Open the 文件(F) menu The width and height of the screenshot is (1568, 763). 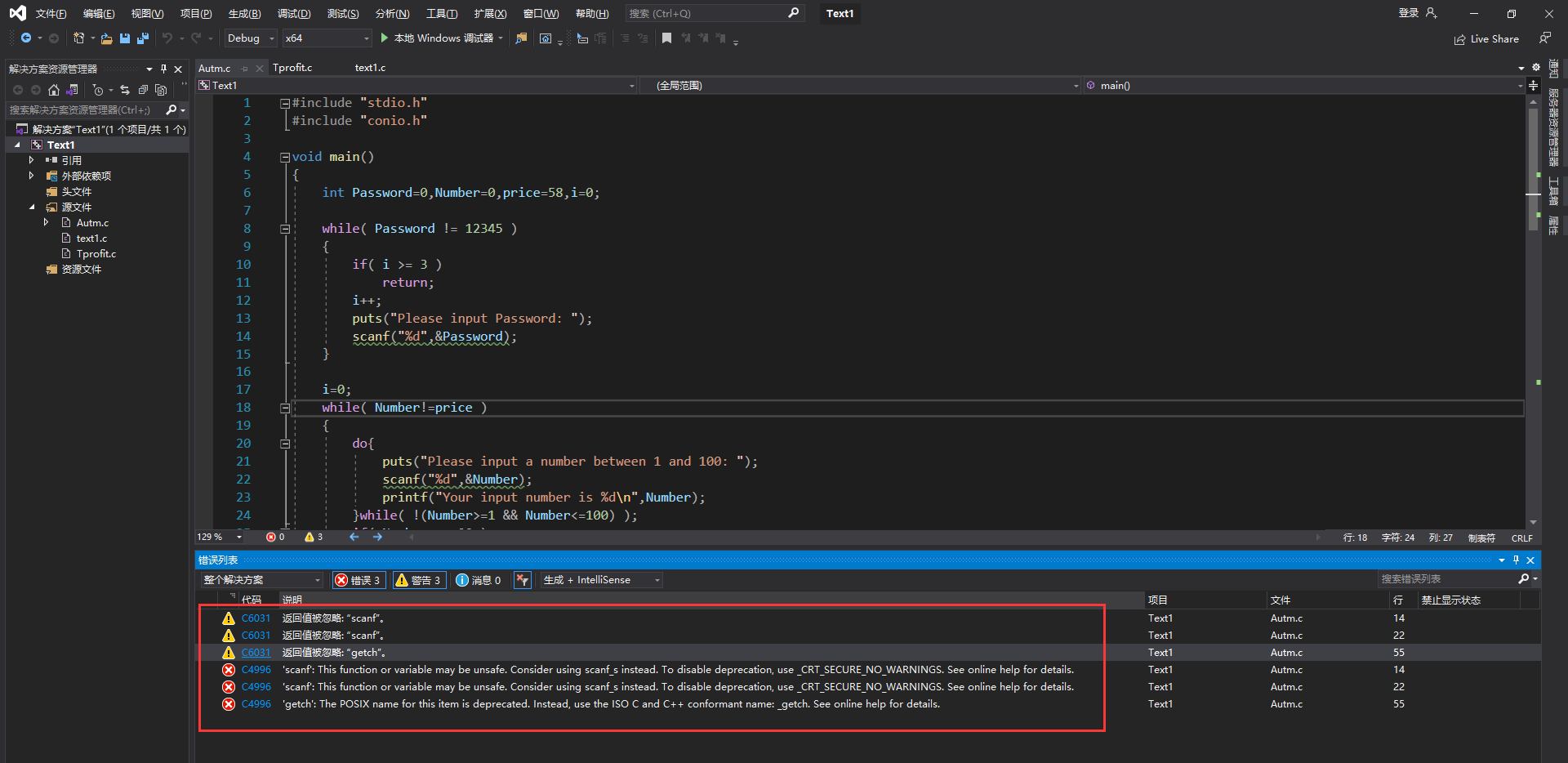point(51,13)
